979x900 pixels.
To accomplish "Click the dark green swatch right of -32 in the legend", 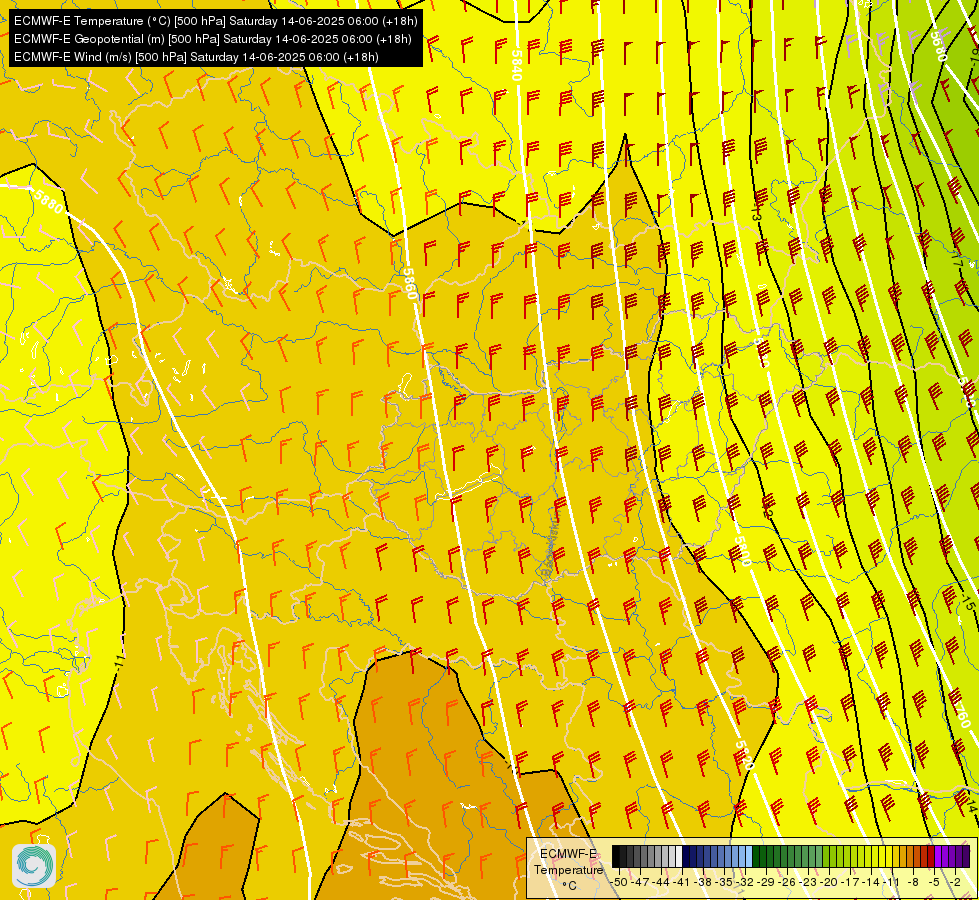I will tap(756, 856).
